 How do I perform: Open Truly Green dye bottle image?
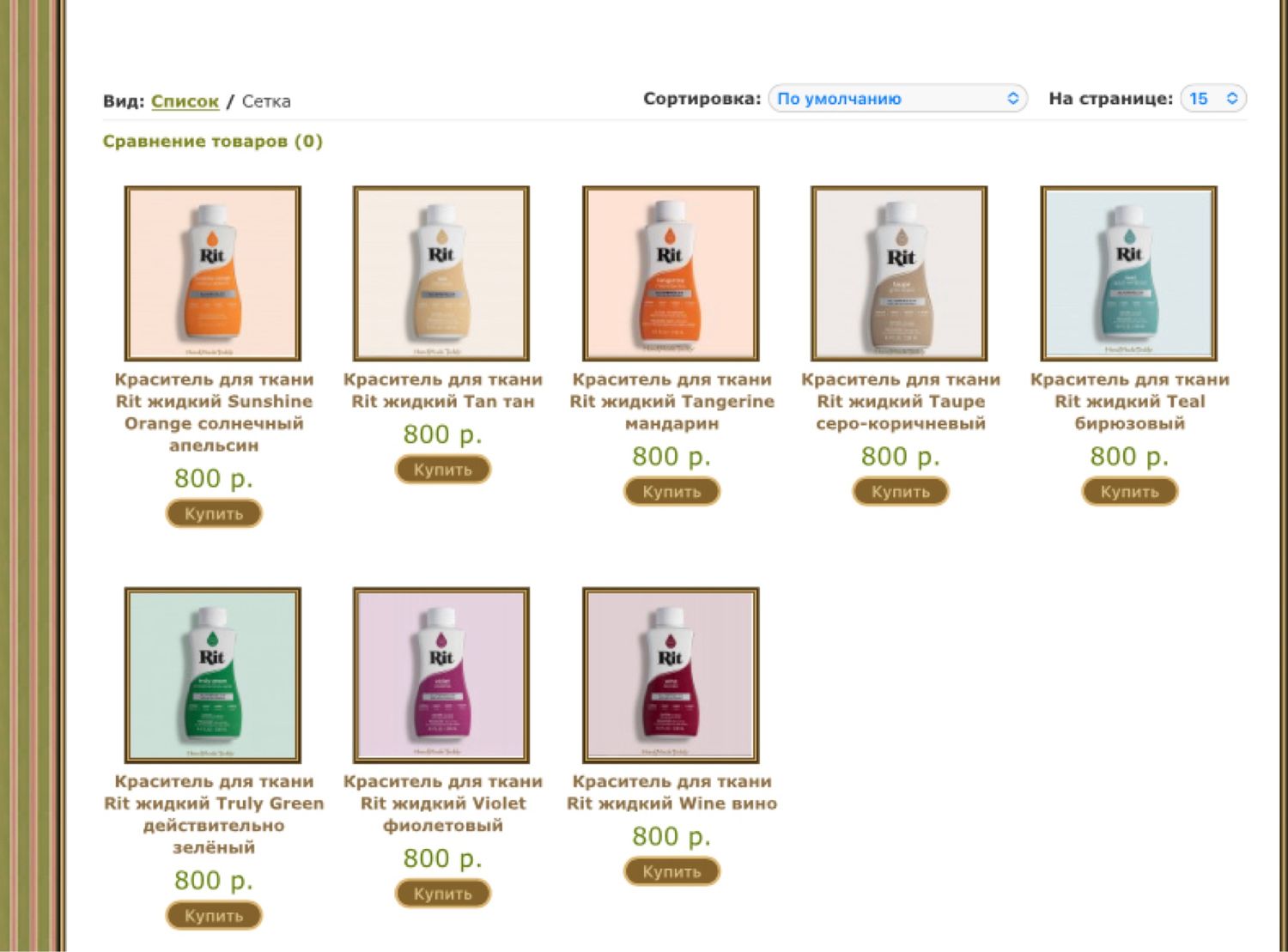pos(213,676)
